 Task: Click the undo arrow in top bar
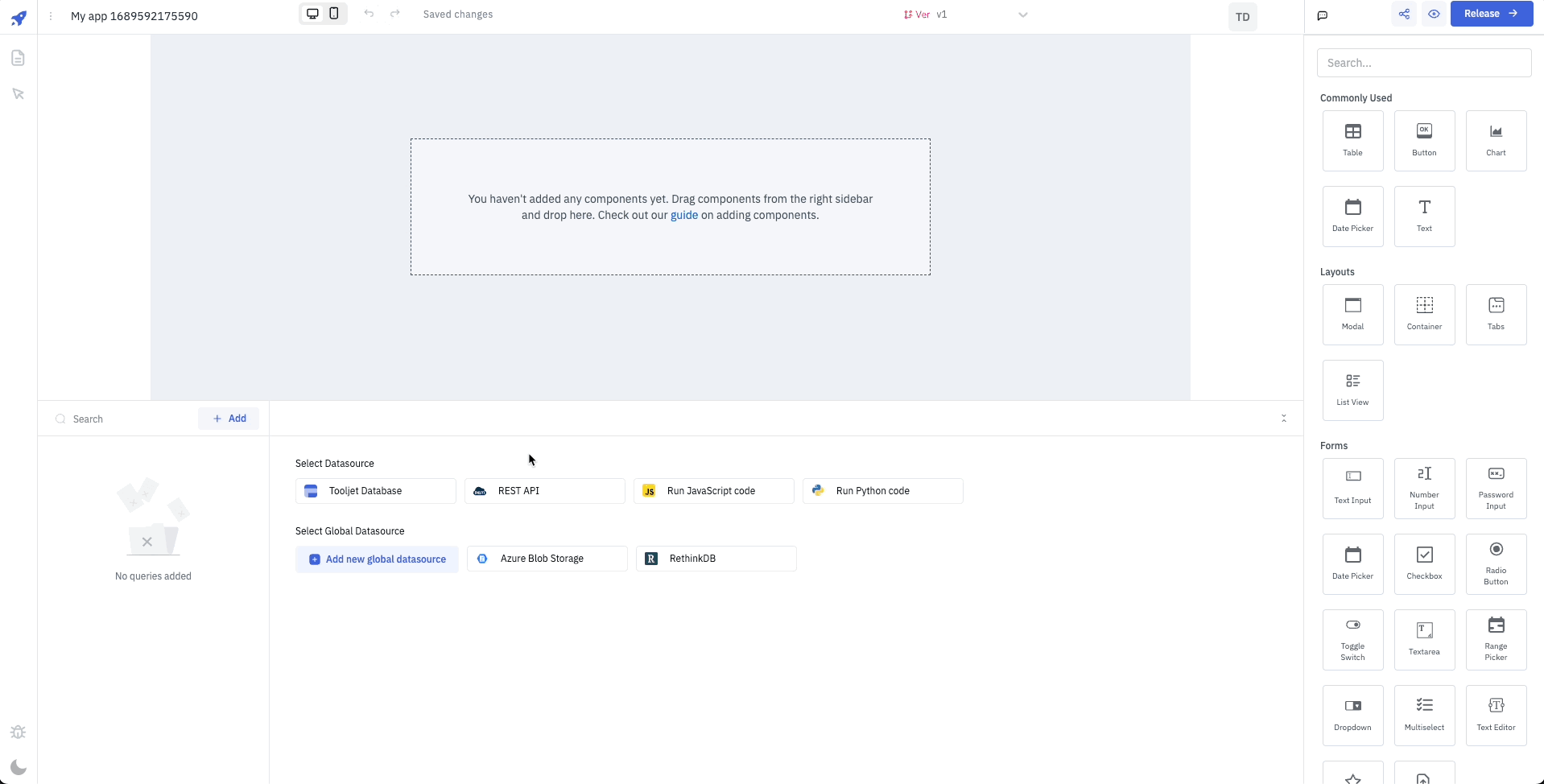(x=369, y=14)
